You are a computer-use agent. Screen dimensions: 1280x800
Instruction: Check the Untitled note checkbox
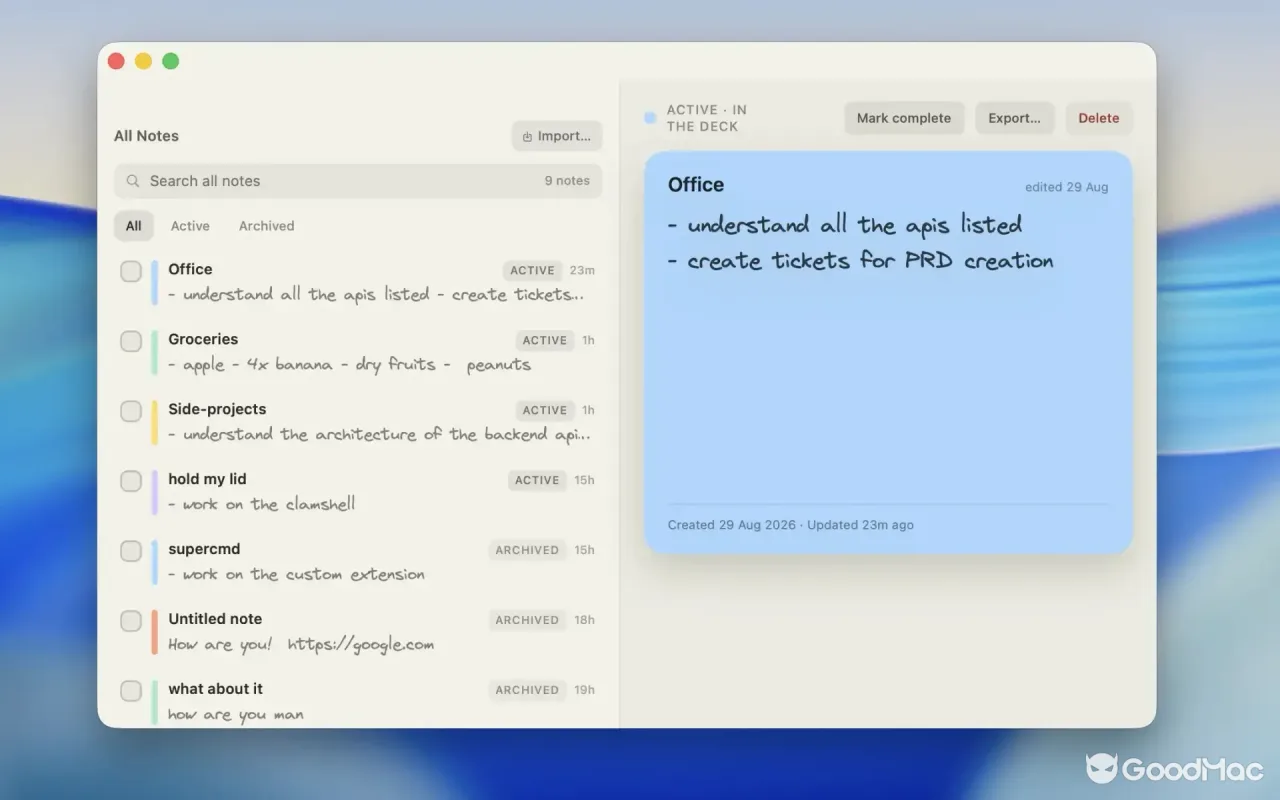point(131,621)
